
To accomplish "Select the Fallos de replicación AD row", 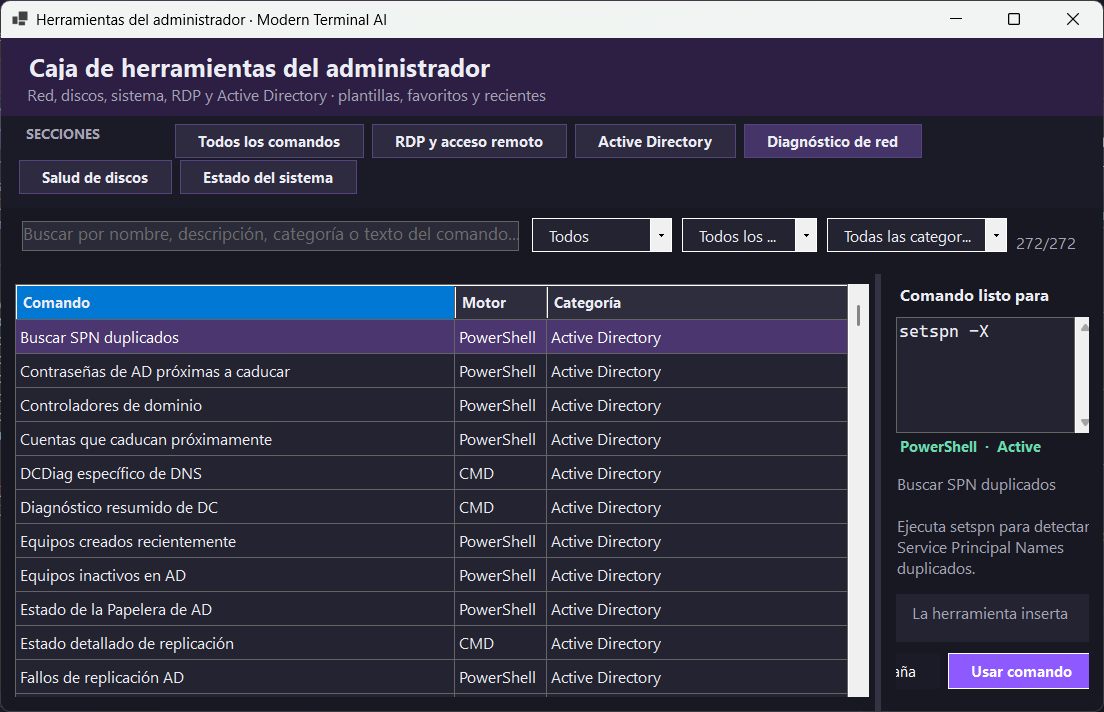I will tap(432, 677).
